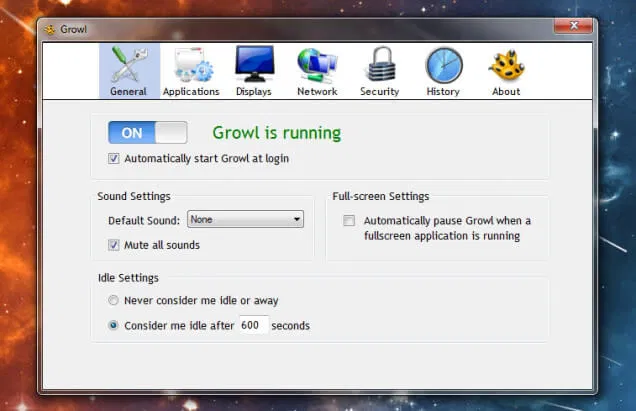Click the Growl paw icon in title bar
This screenshot has width=636, height=411.
coord(50,30)
